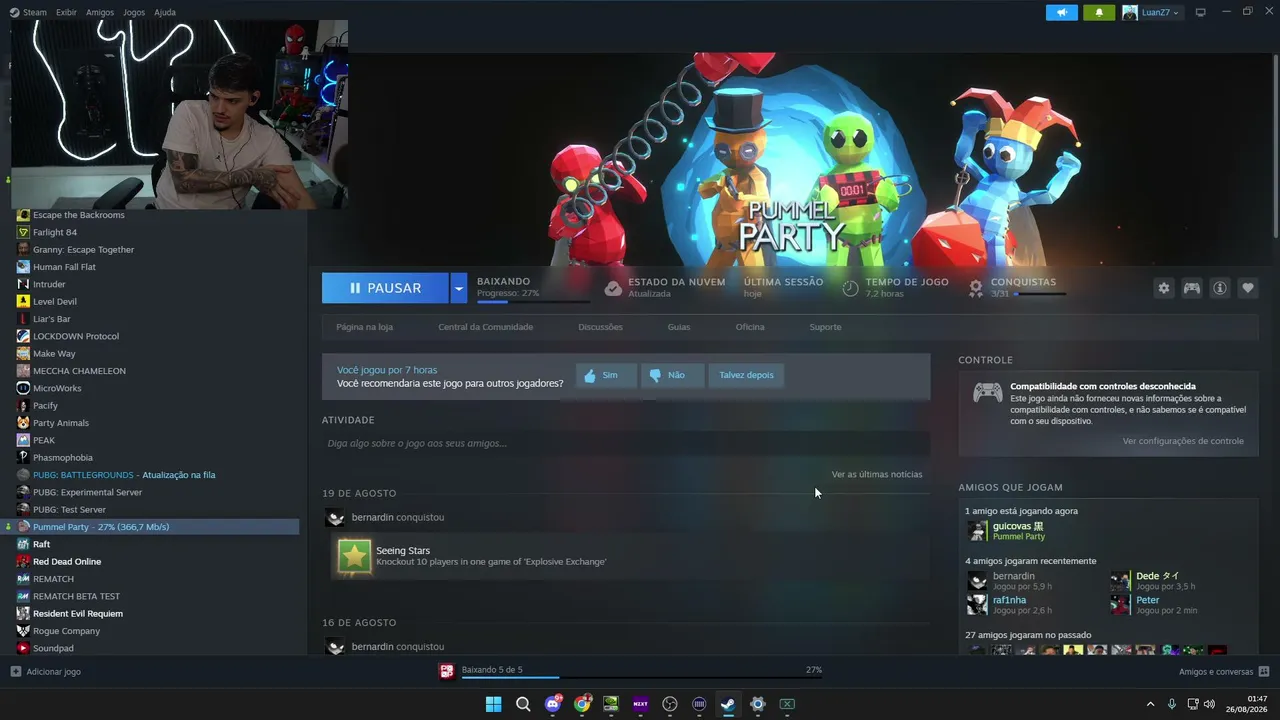Add Pummel Party to favorites heart

pos(1248,288)
